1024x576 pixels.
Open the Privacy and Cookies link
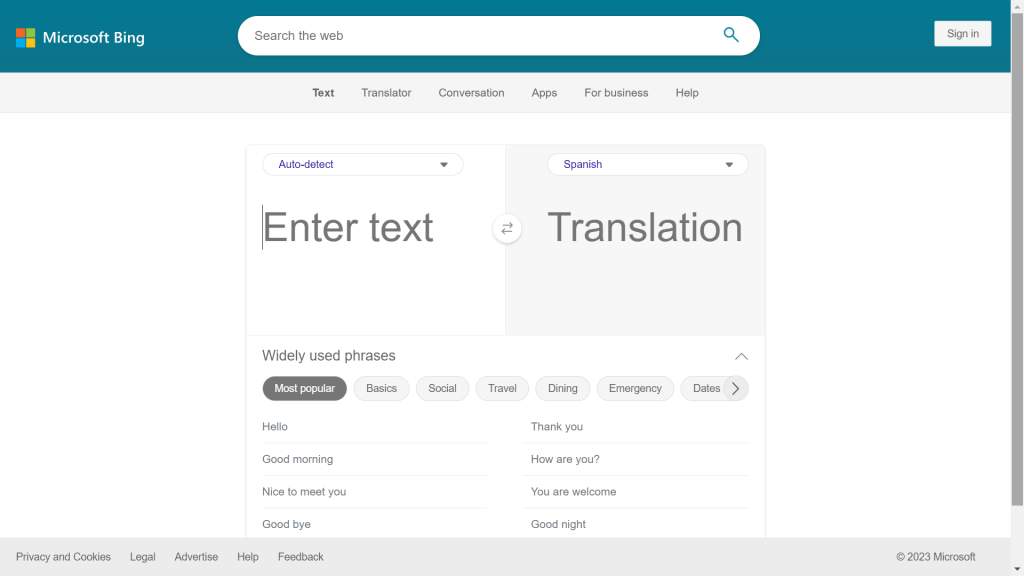point(63,557)
